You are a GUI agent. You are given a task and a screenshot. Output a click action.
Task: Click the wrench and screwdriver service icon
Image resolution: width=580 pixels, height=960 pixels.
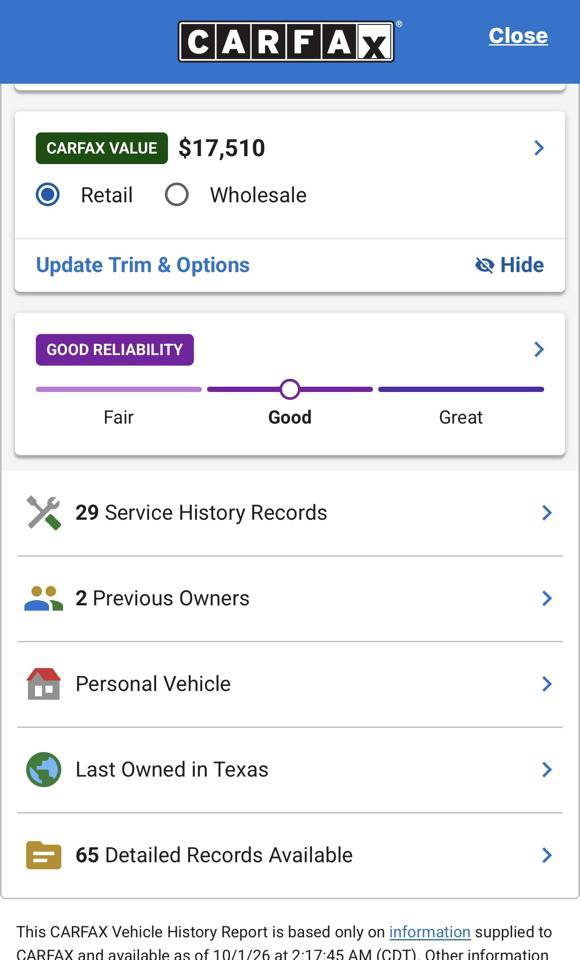click(43, 512)
